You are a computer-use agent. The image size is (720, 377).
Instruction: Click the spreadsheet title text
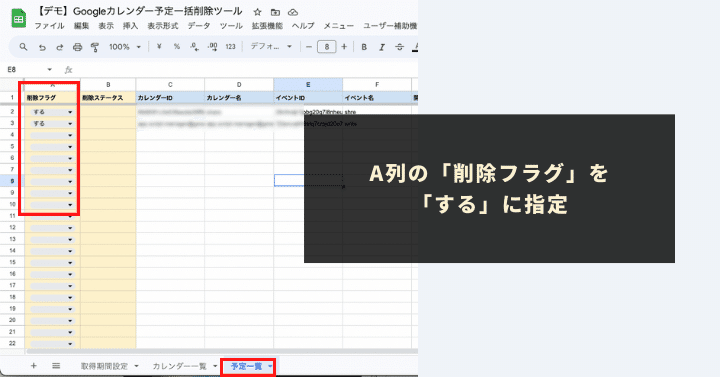coord(140,11)
